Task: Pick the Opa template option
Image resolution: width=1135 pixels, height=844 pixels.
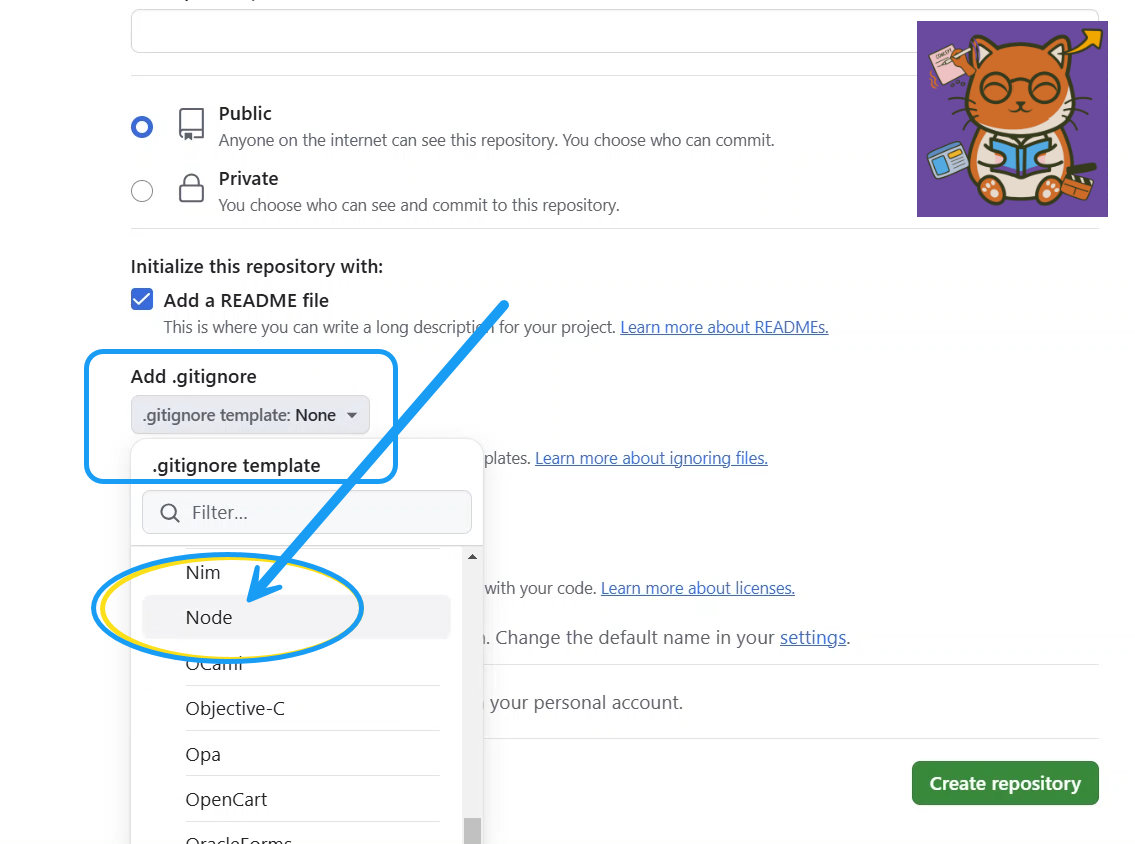Action: coord(203,755)
